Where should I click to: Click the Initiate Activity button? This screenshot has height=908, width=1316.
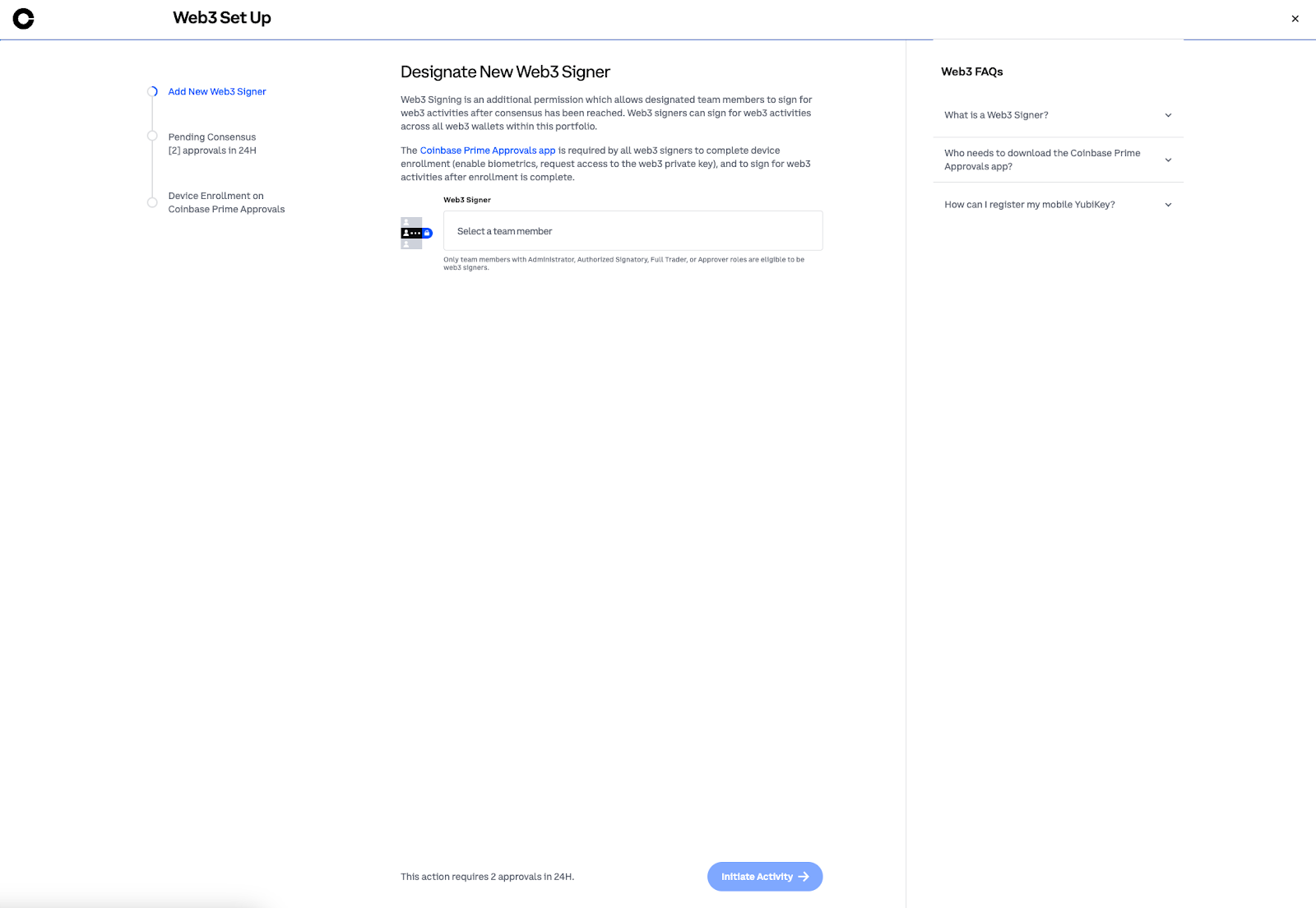click(765, 877)
